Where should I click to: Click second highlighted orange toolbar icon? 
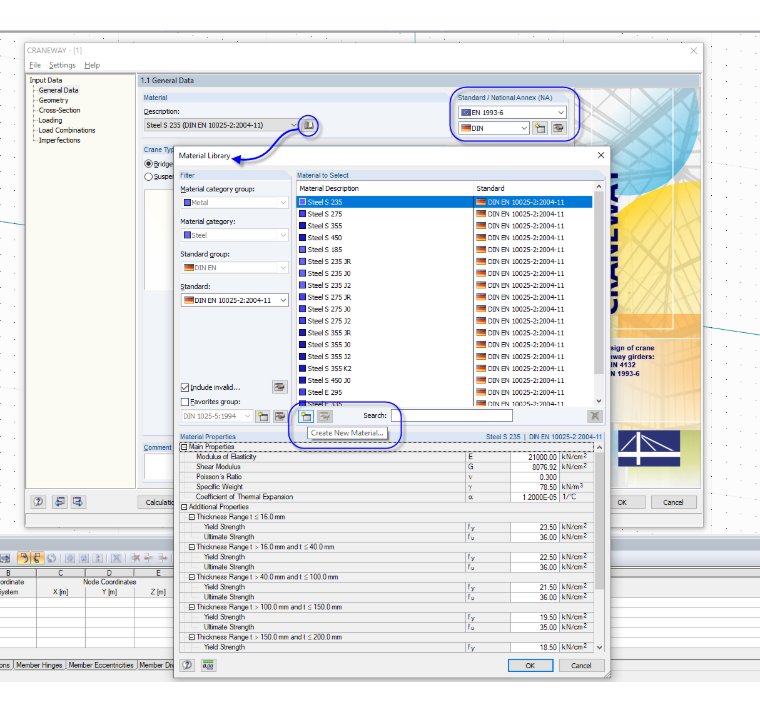click(37, 558)
